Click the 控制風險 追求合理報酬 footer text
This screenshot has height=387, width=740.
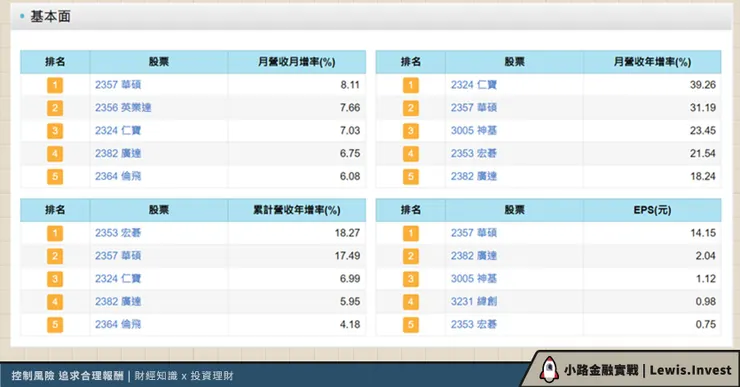[x=67, y=376]
